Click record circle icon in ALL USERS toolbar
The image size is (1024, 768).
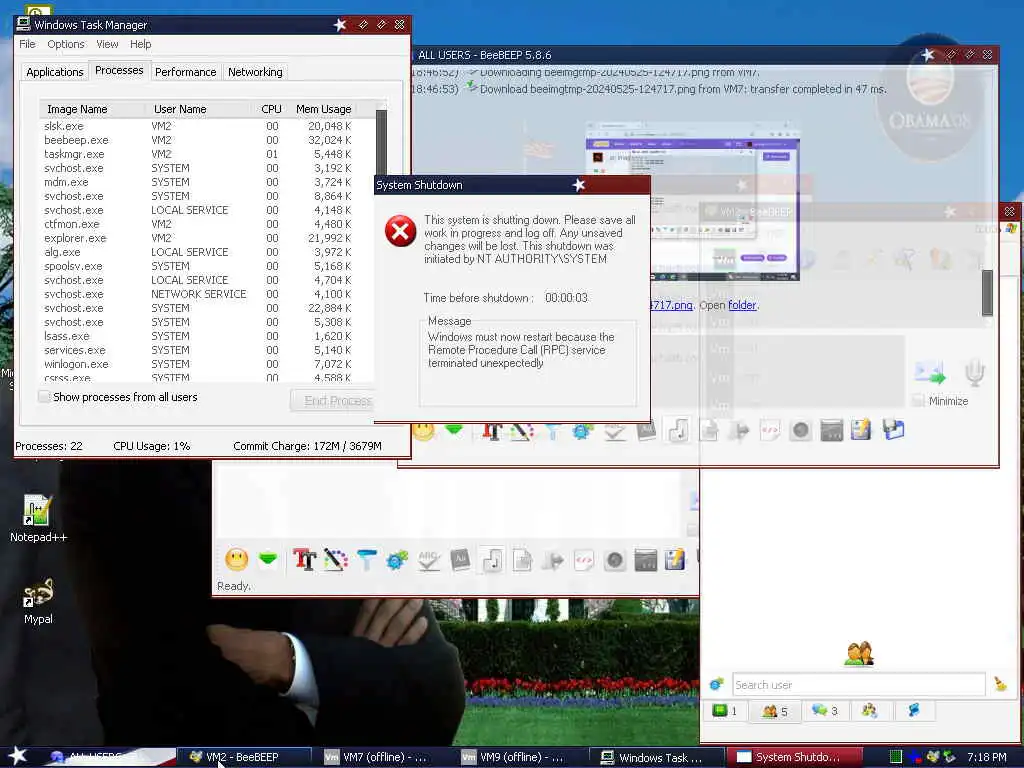tap(801, 430)
